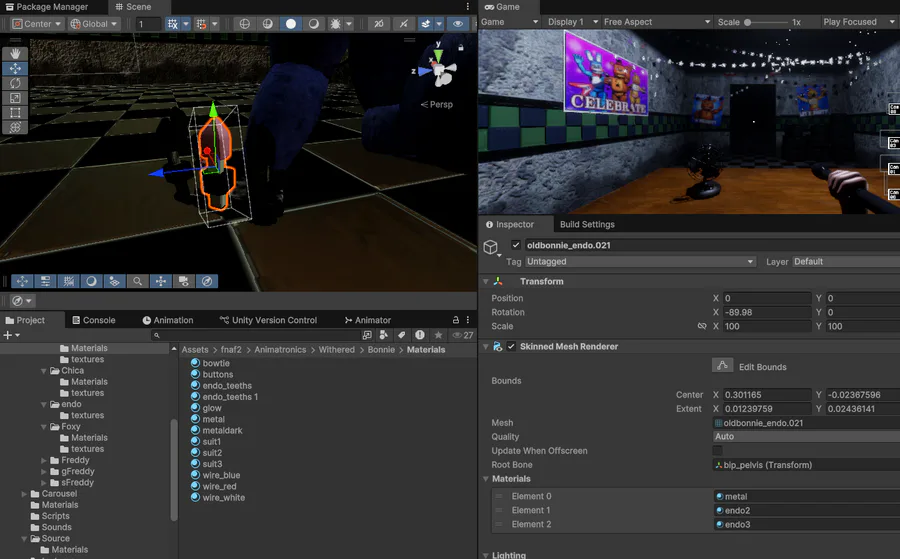Click the camera overlay button in Scene
The image size is (900, 559).
(x=184, y=281)
